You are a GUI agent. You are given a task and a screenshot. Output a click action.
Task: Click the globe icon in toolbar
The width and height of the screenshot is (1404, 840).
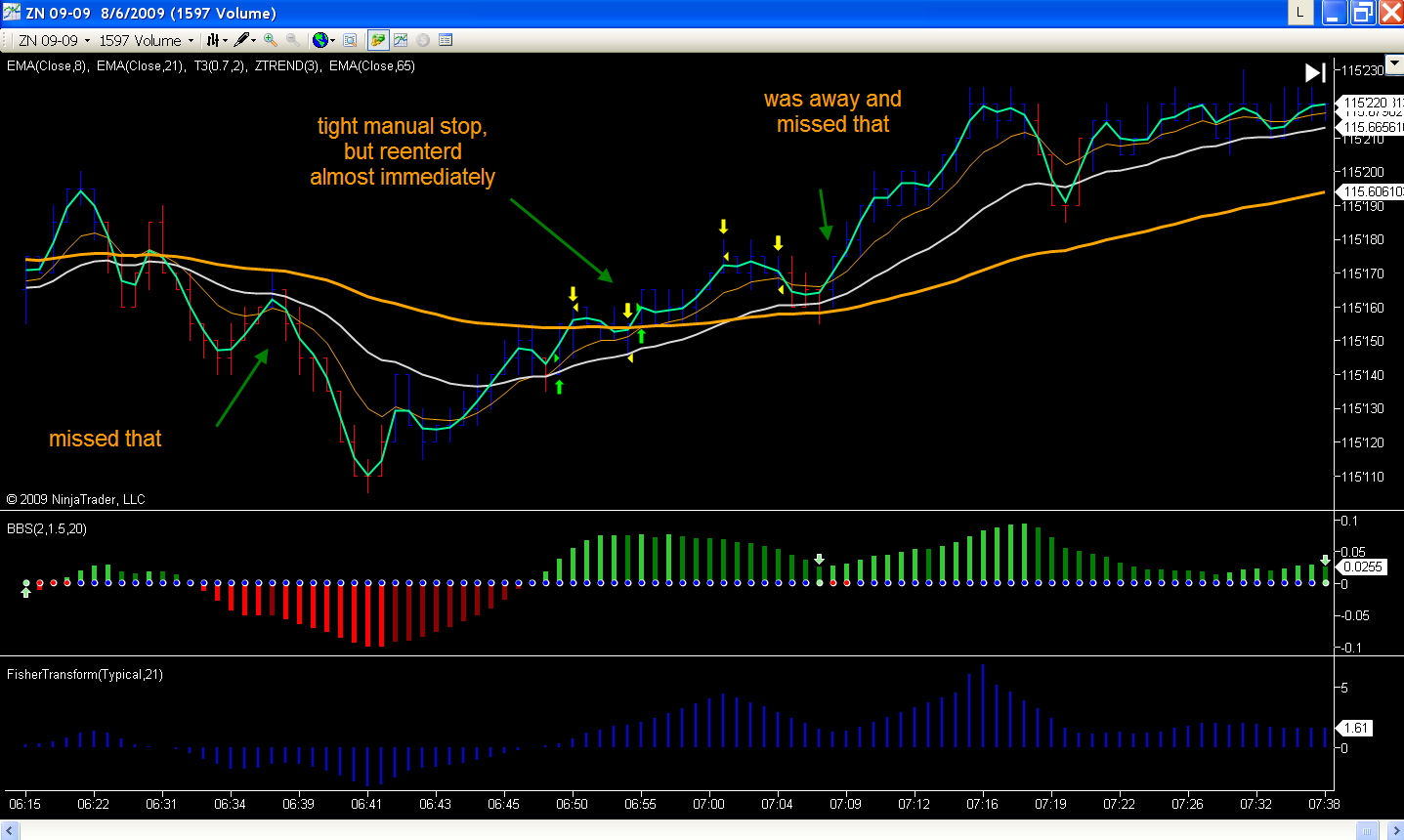[319, 40]
